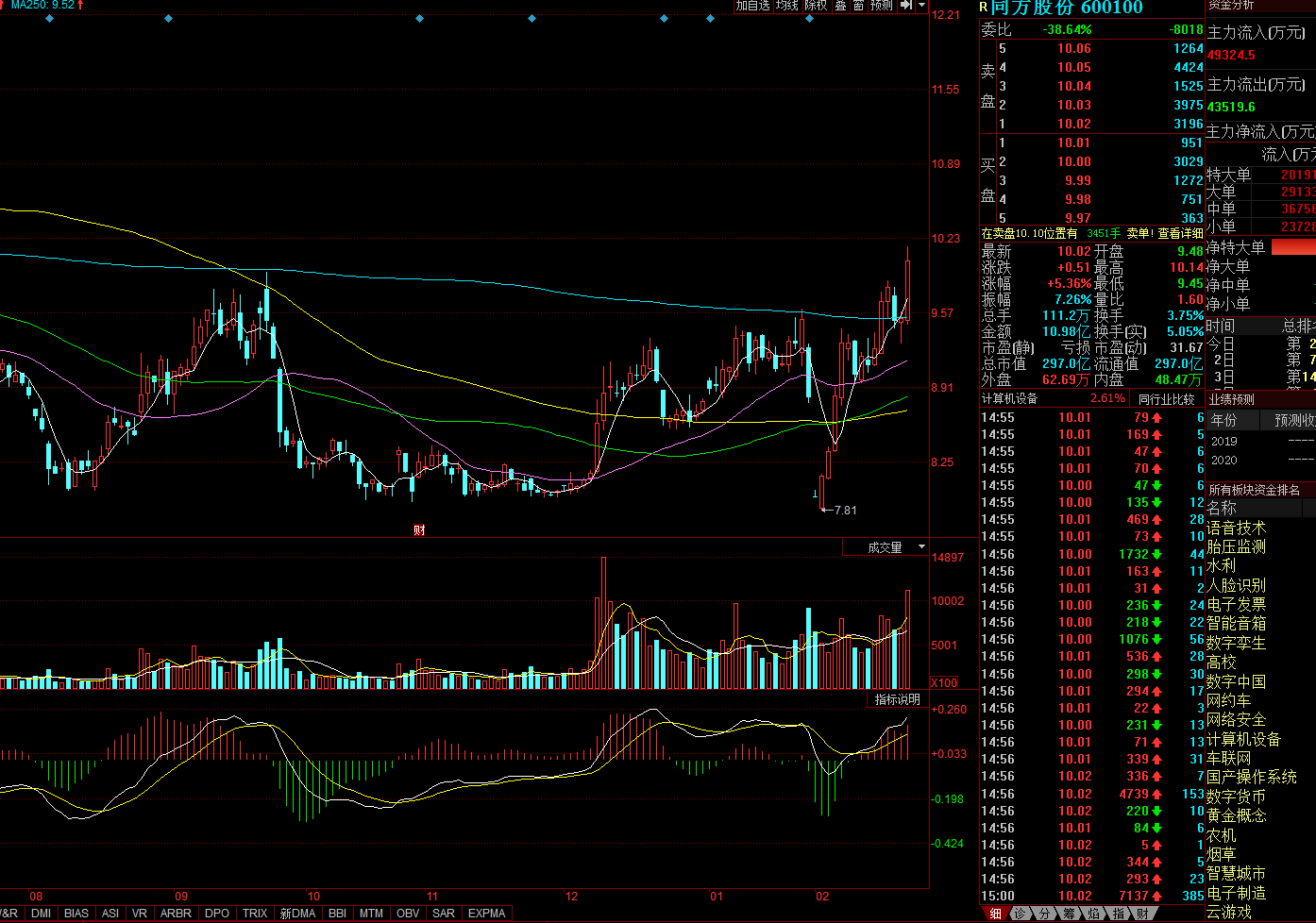
Task: Select the 云游戏 sector row
Action: pos(1228,912)
